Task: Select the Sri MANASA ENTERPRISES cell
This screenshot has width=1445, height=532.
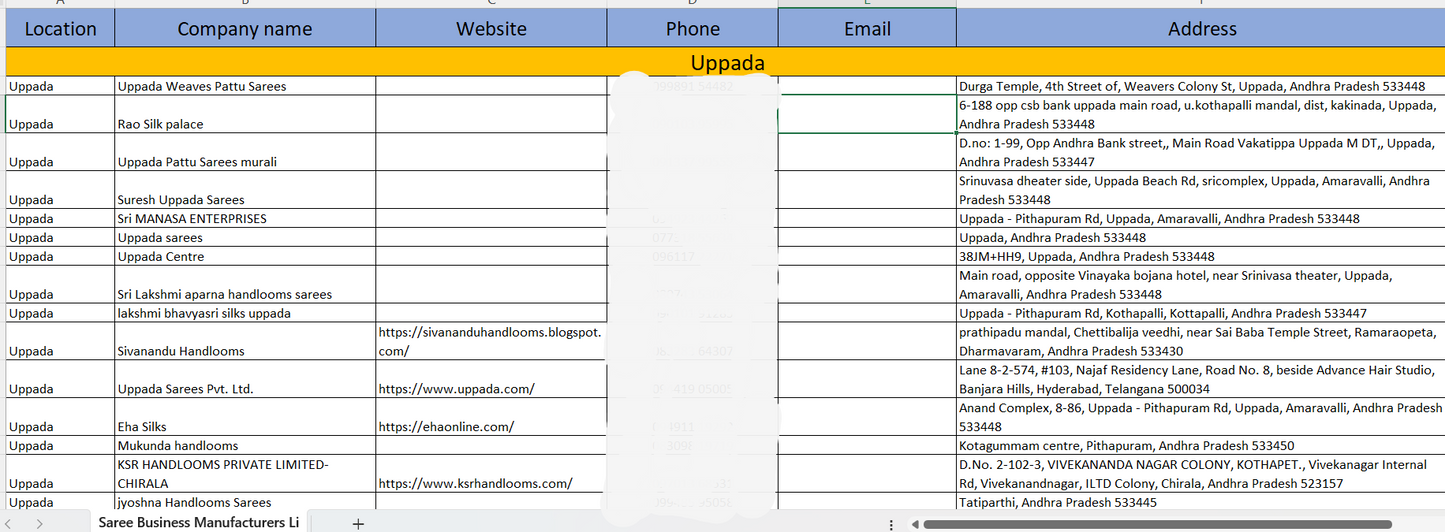Action: coord(245,219)
